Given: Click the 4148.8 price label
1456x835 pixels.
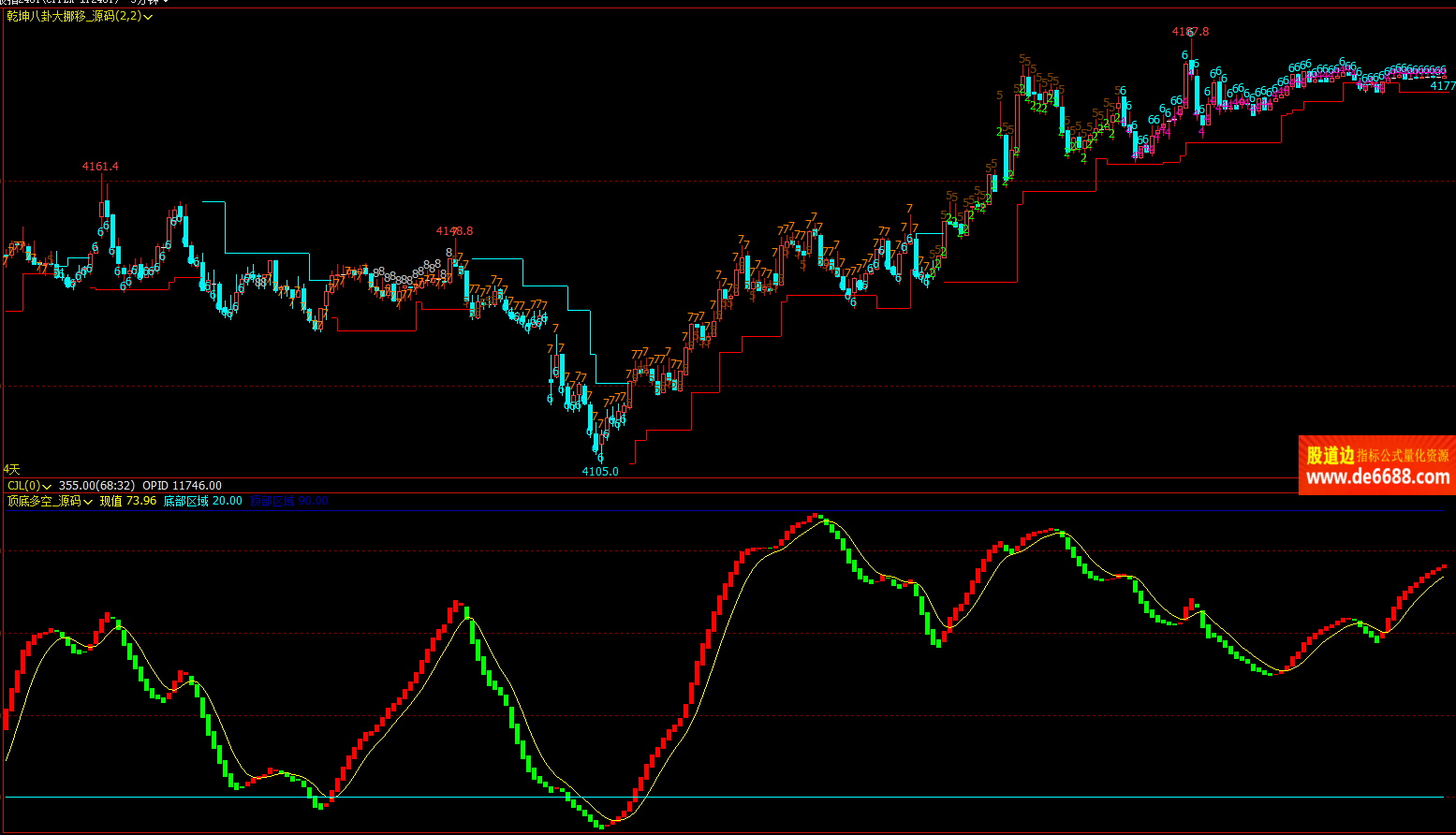Looking at the screenshot, I should [454, 231].
